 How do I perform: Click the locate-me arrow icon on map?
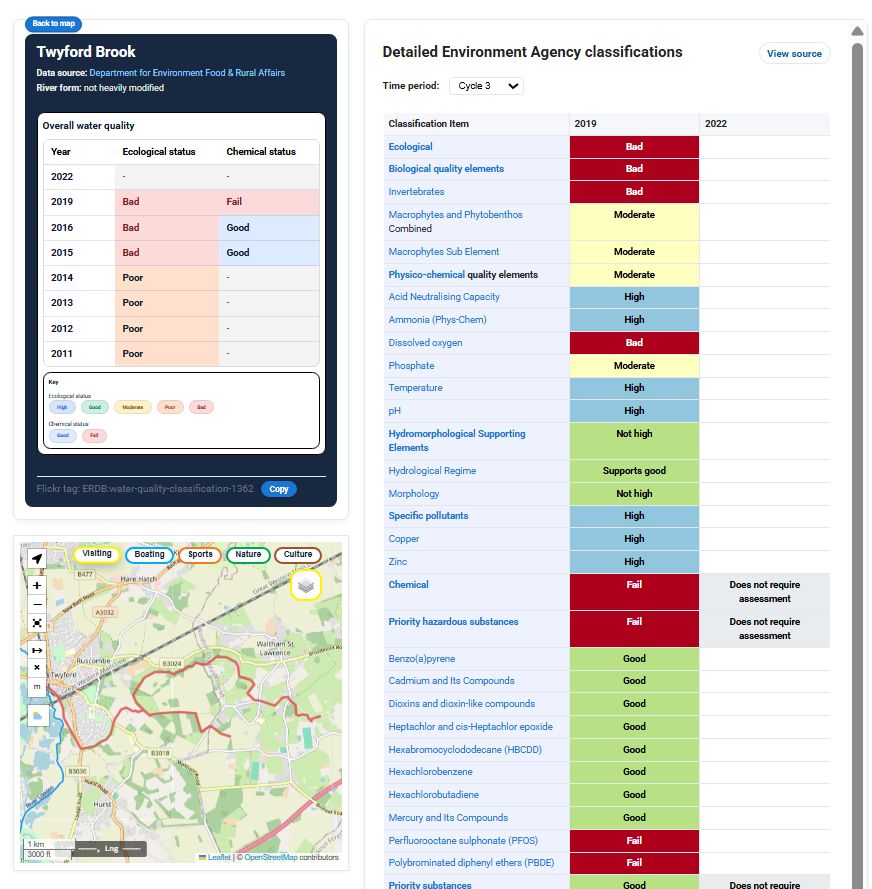[37, 559]
